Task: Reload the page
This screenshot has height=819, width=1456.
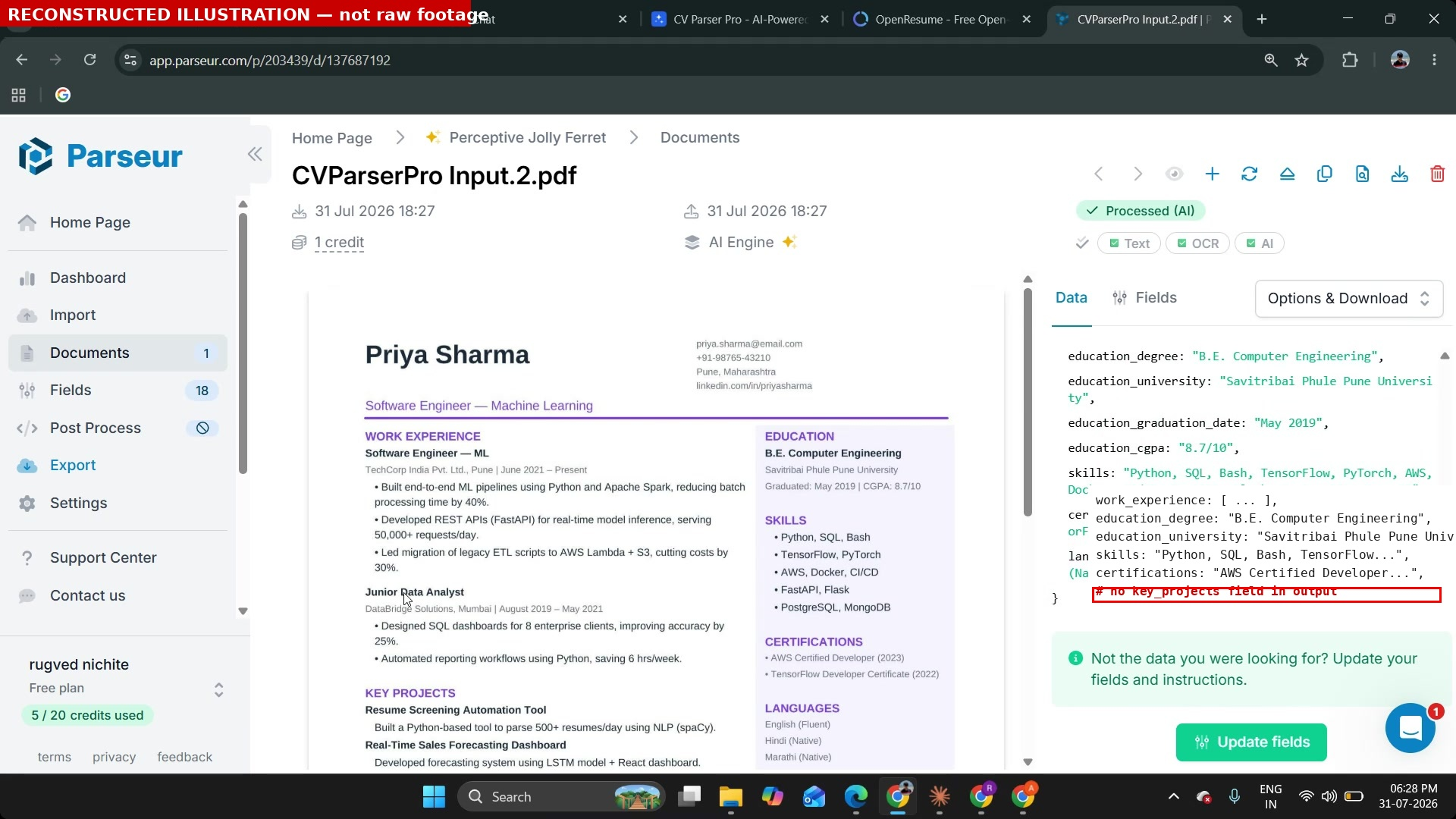Action: pyautogui.click(x=89, y=60)
